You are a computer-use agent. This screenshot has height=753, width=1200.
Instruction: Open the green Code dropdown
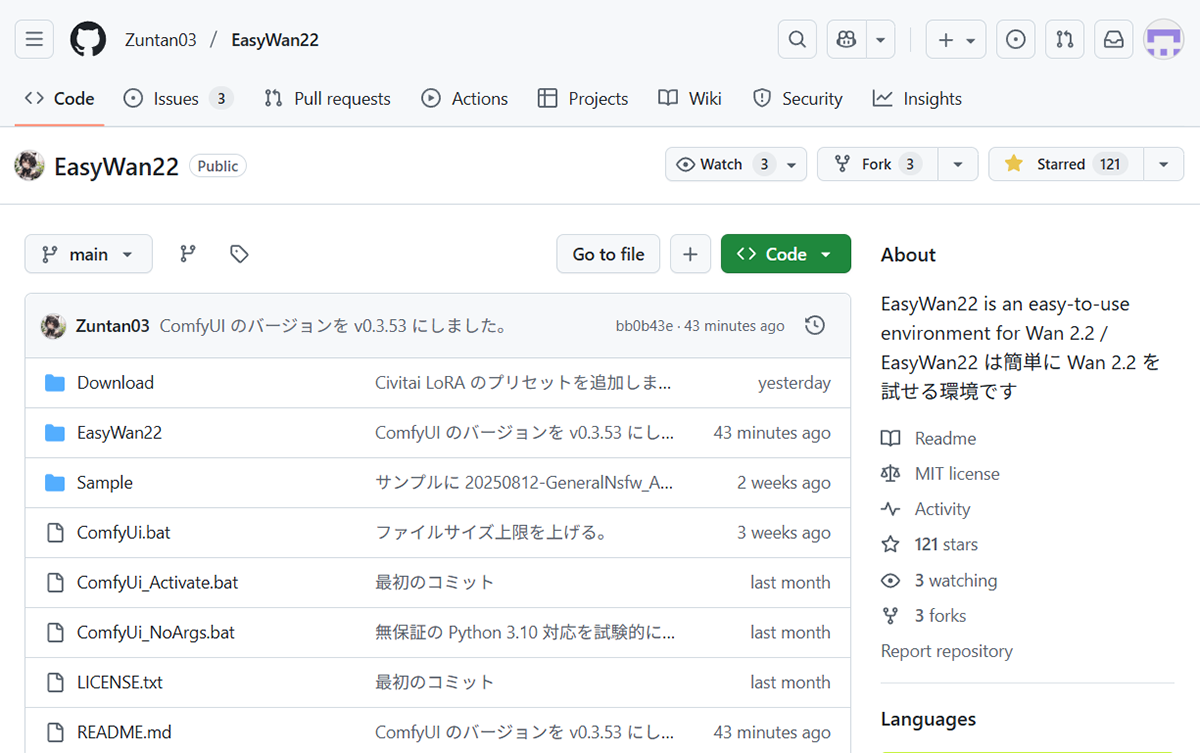(785, 254)
